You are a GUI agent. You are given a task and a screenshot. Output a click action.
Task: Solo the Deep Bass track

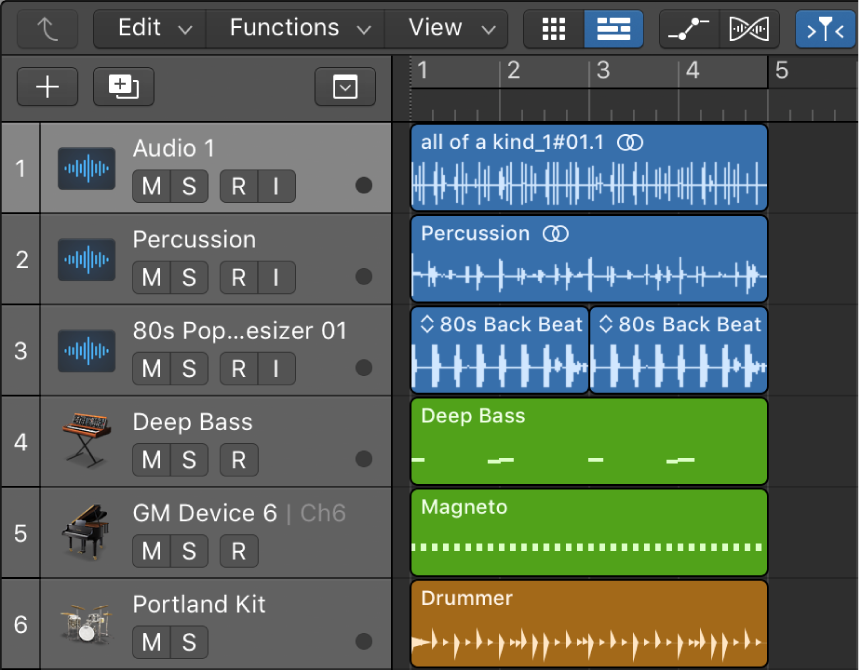(189, 460)
